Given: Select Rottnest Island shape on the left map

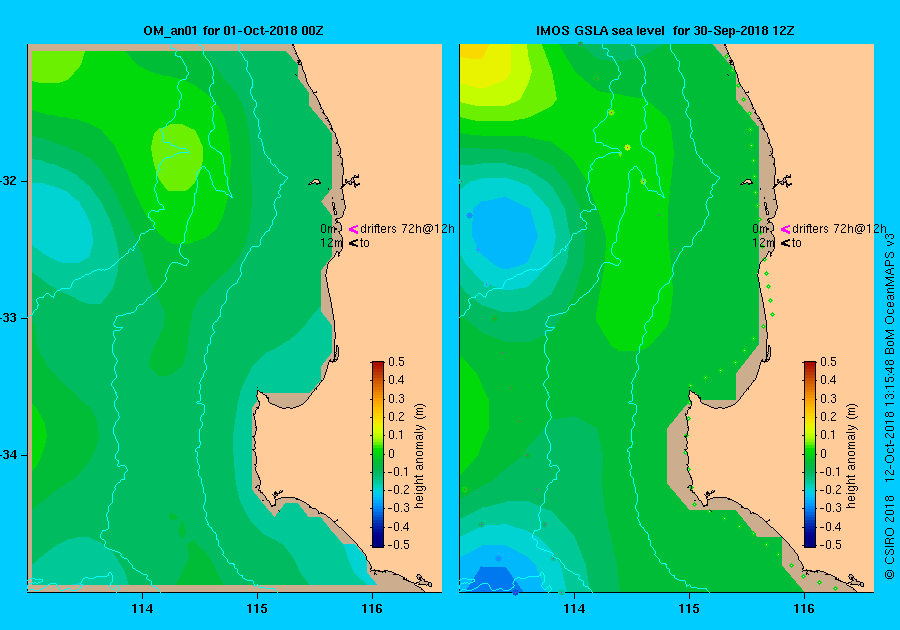Looking at the screenshot, I should 315,182.
